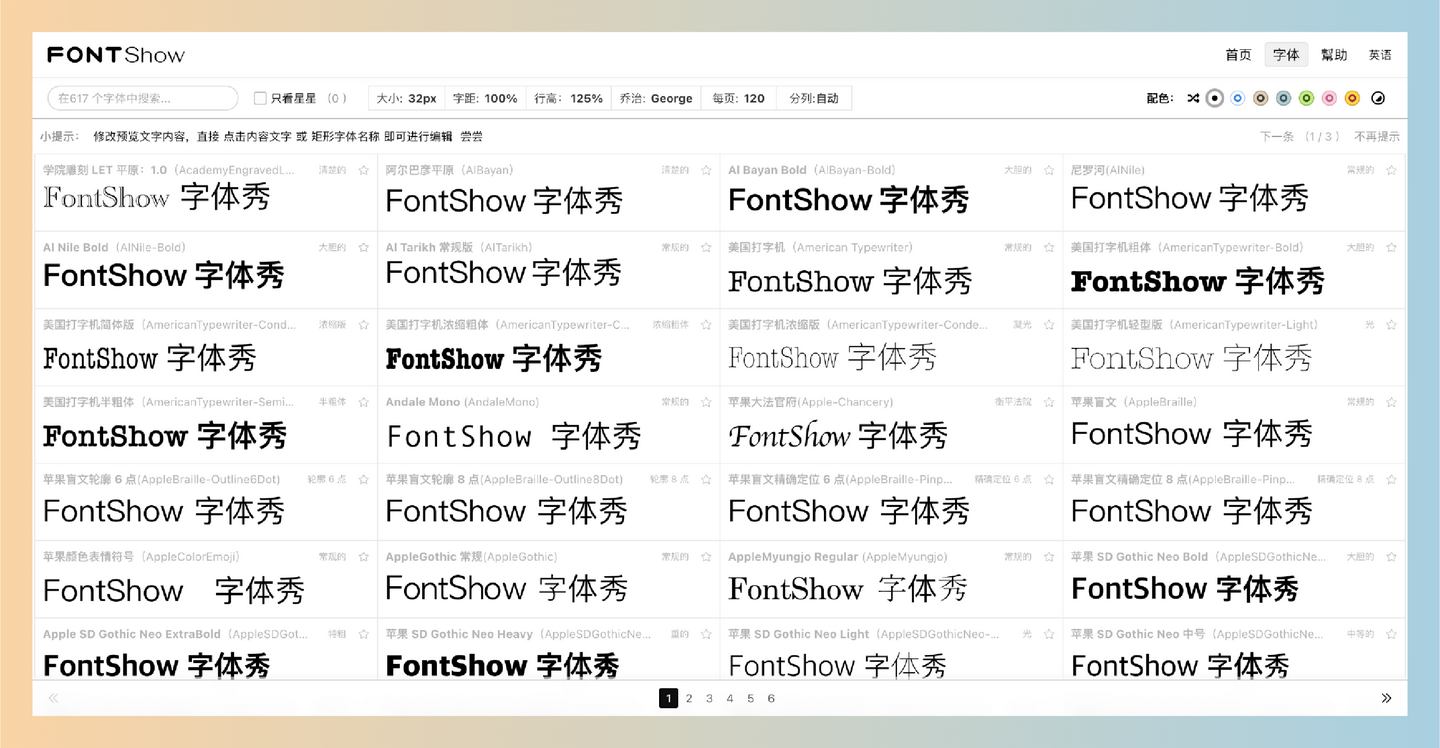This screenshot has width=1440, height=748.
Task: Star the 苹果盲文 (AppleBraille) font
Action: 1391,402
